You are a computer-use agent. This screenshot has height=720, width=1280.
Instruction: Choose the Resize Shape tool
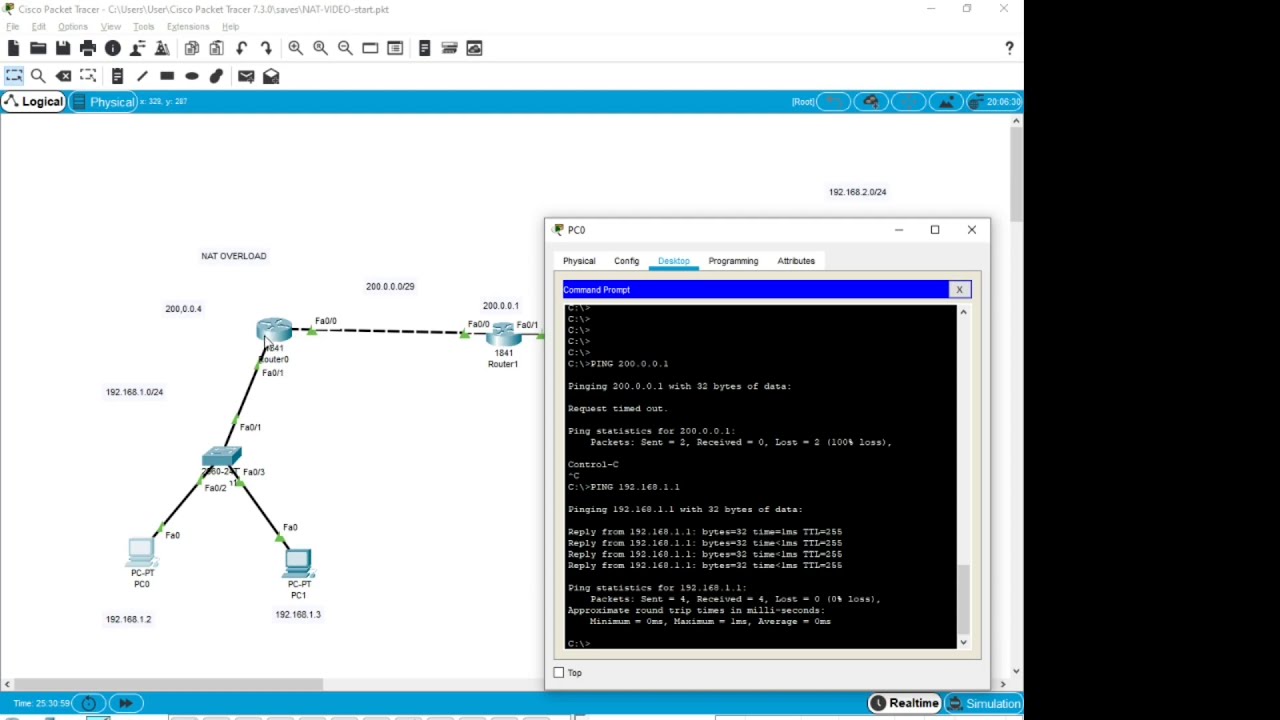tap(88, 76)
